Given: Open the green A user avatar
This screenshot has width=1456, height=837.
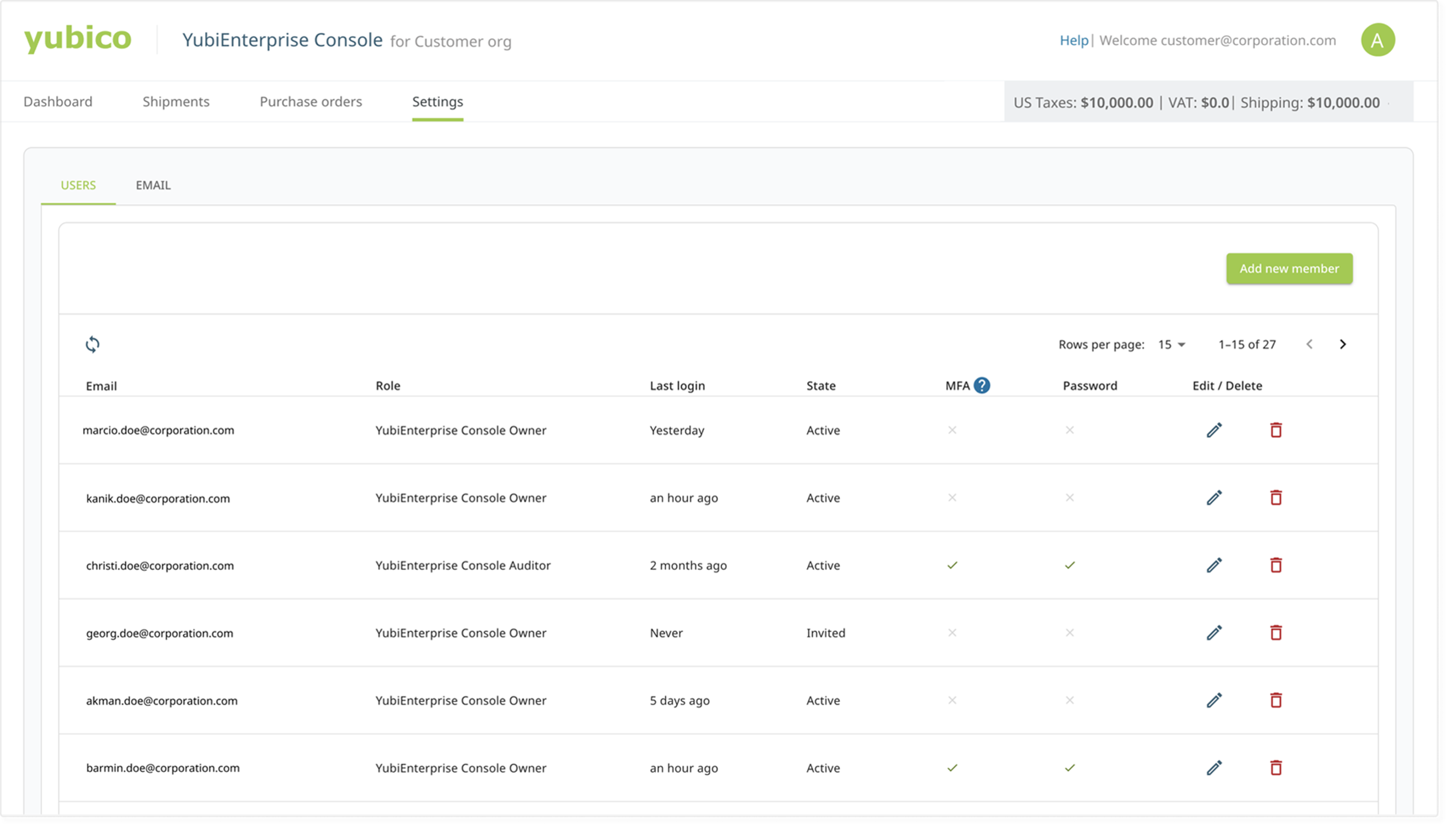Looking at the screenshot, I should [1378, 40].
